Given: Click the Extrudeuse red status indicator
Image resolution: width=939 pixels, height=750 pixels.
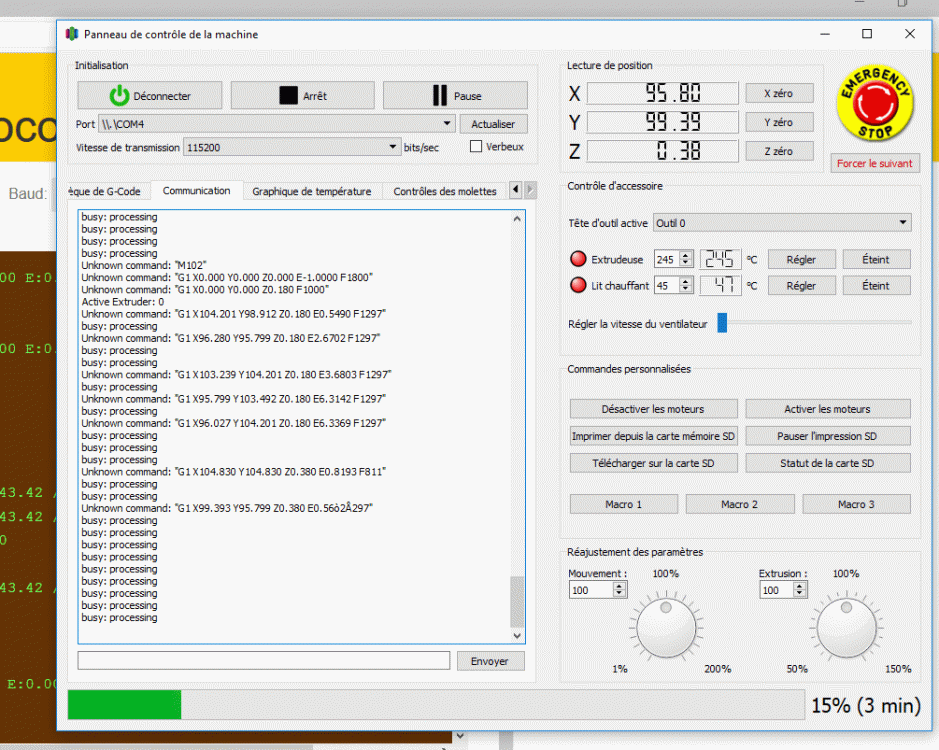Looking at the screenshot, I should [x=578, y=259].
